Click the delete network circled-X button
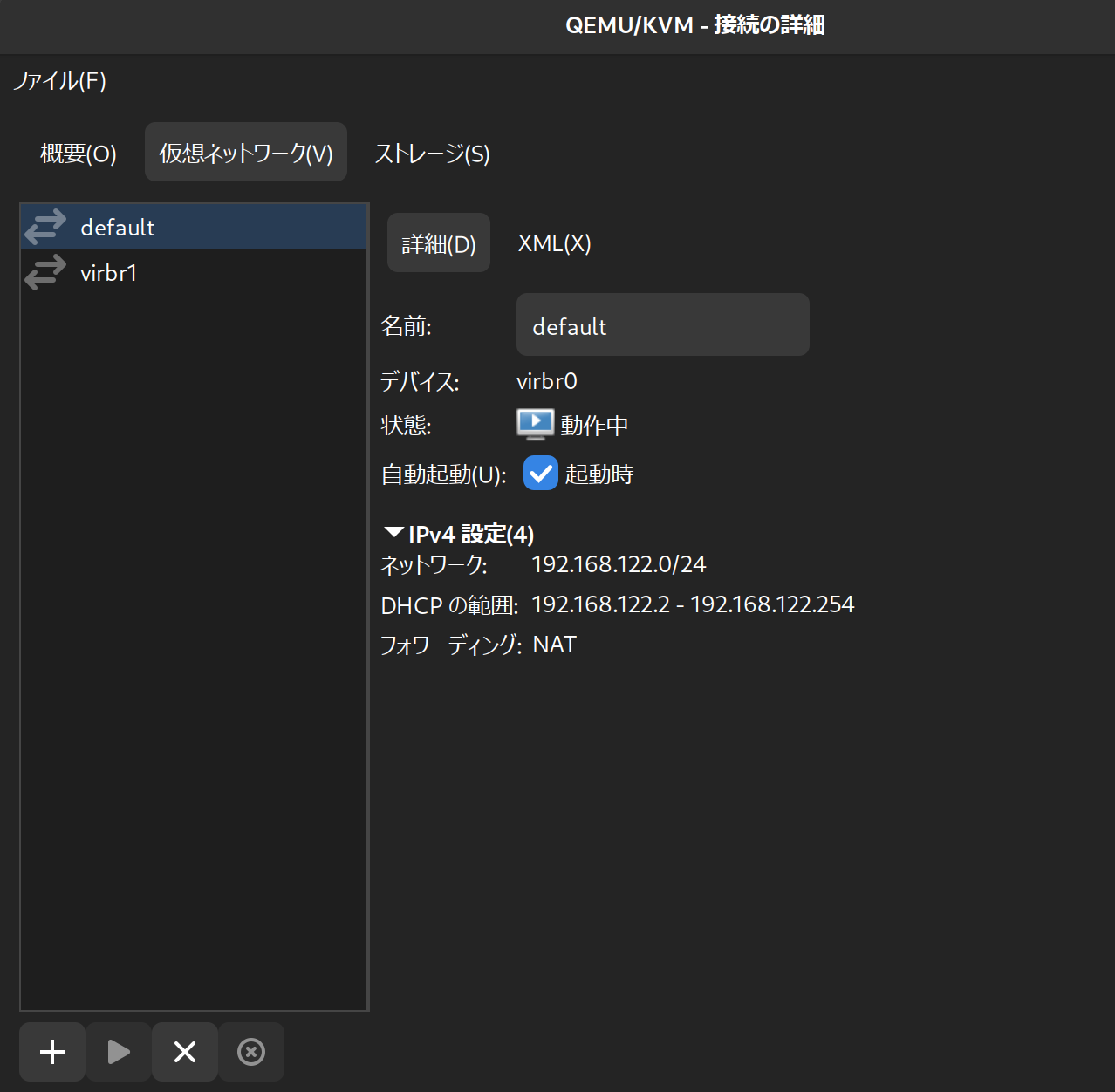Viewport: 1115px width, 1092px height. tap(251, 1052)
